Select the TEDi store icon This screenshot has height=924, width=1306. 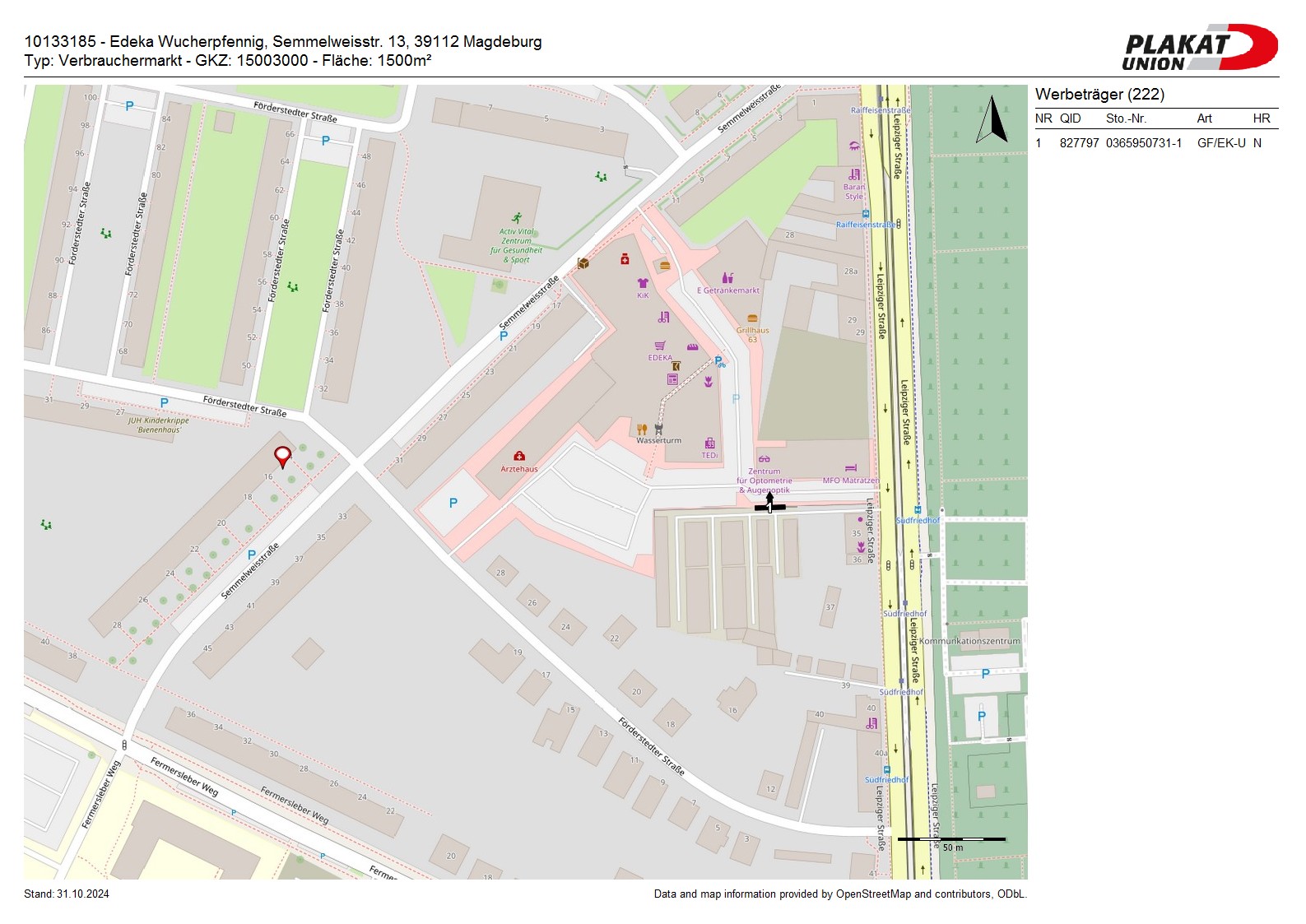(709, 443)
